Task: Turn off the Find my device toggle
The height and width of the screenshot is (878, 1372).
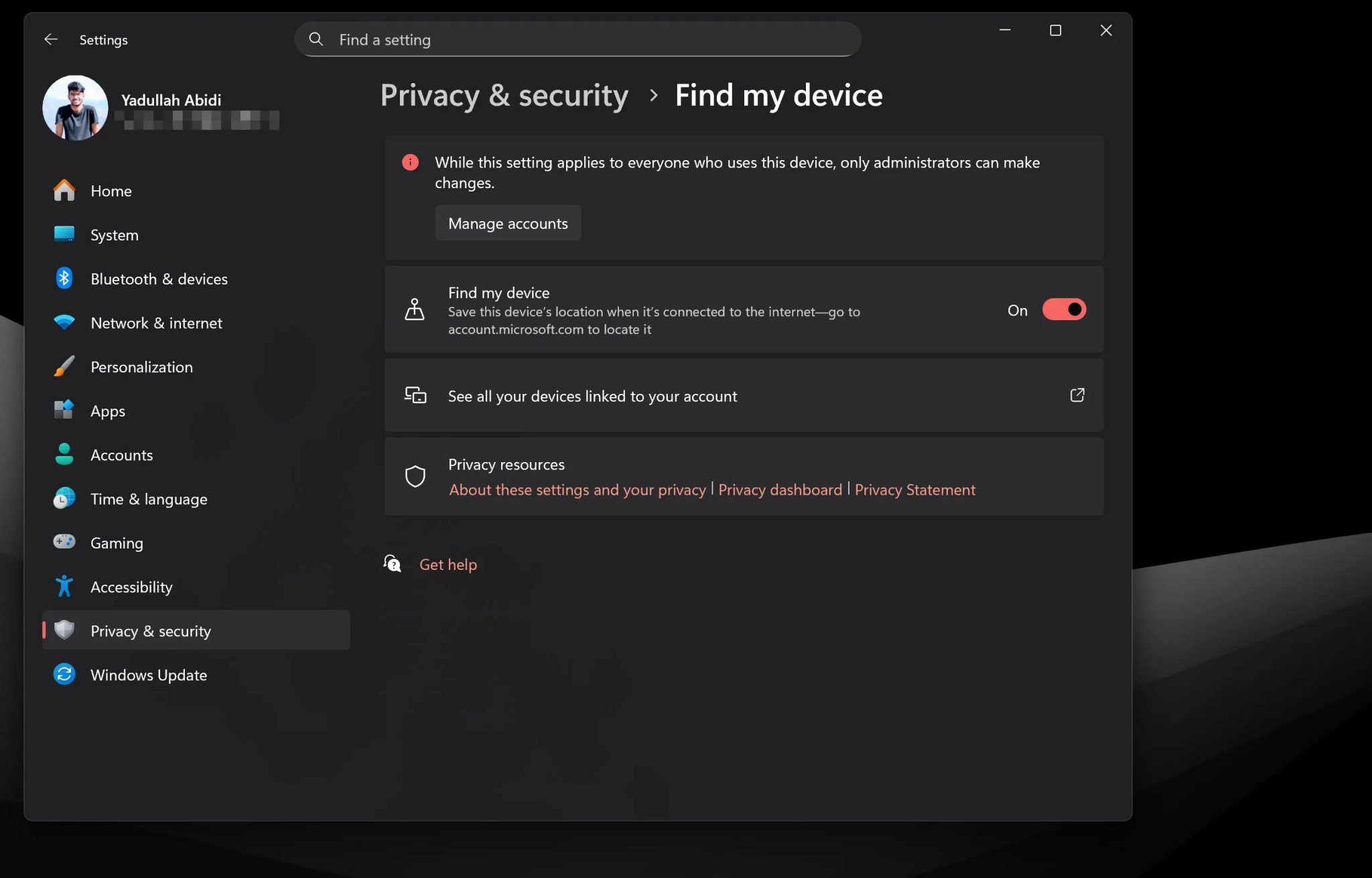Action: click(x=1064, y=309)
